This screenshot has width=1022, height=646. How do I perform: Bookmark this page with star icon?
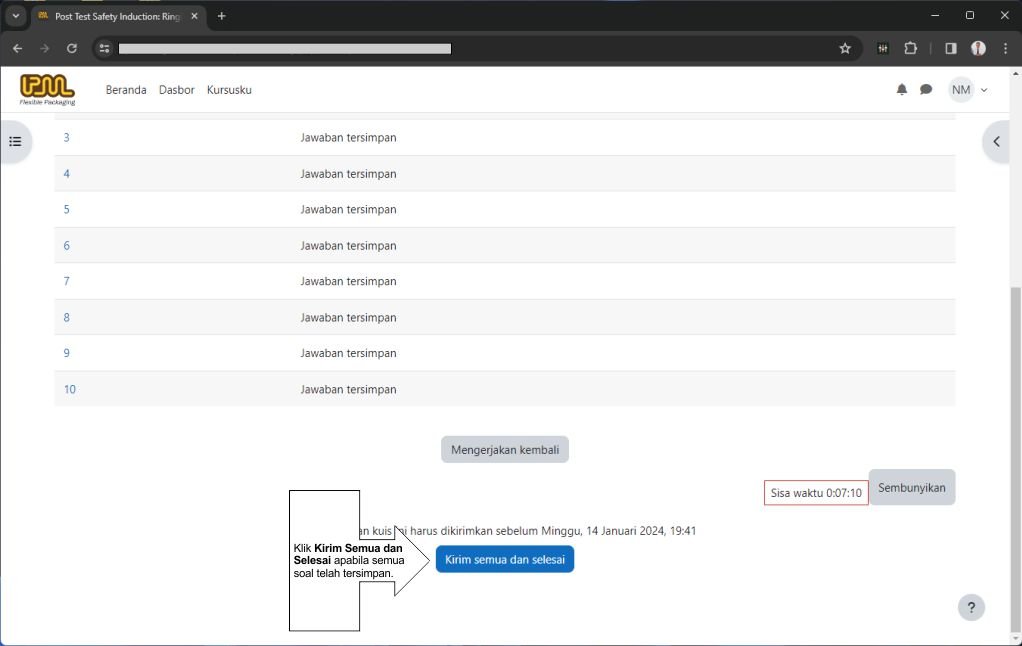tap(845, 48)
